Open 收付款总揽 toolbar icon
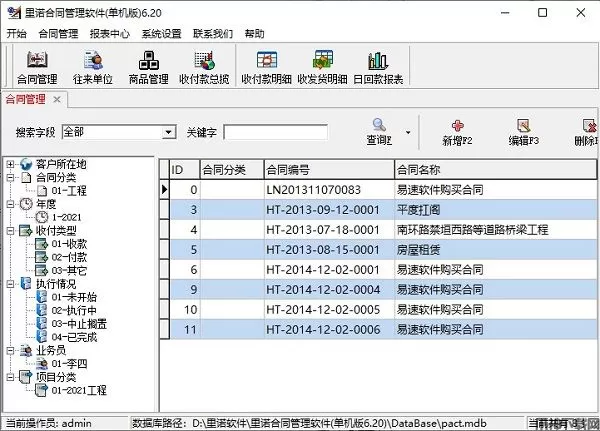 [x=204, y=60]
